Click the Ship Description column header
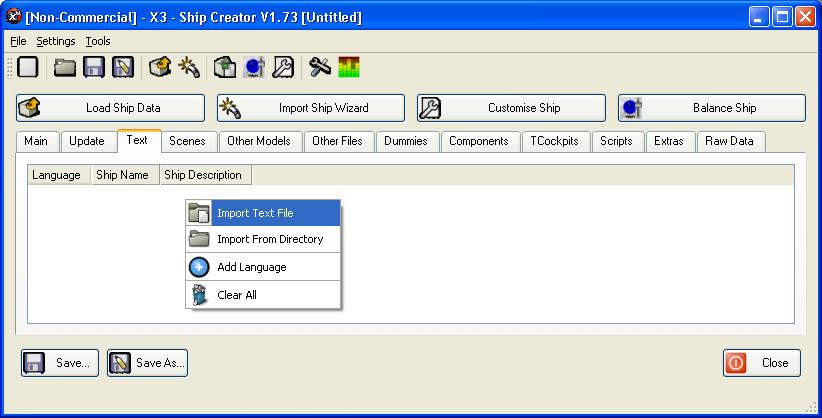 [206, 175]
